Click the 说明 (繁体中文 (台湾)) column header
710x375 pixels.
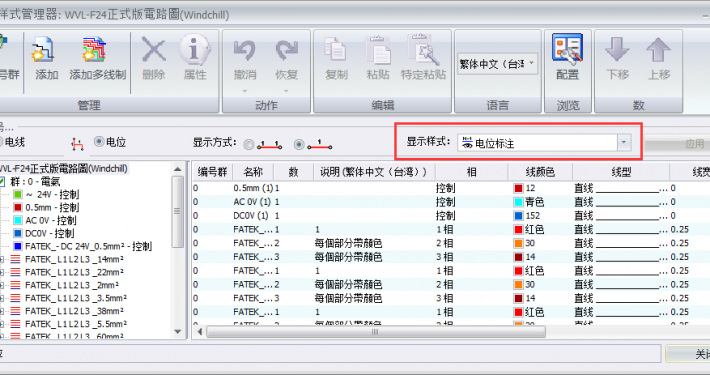point(374,172)
